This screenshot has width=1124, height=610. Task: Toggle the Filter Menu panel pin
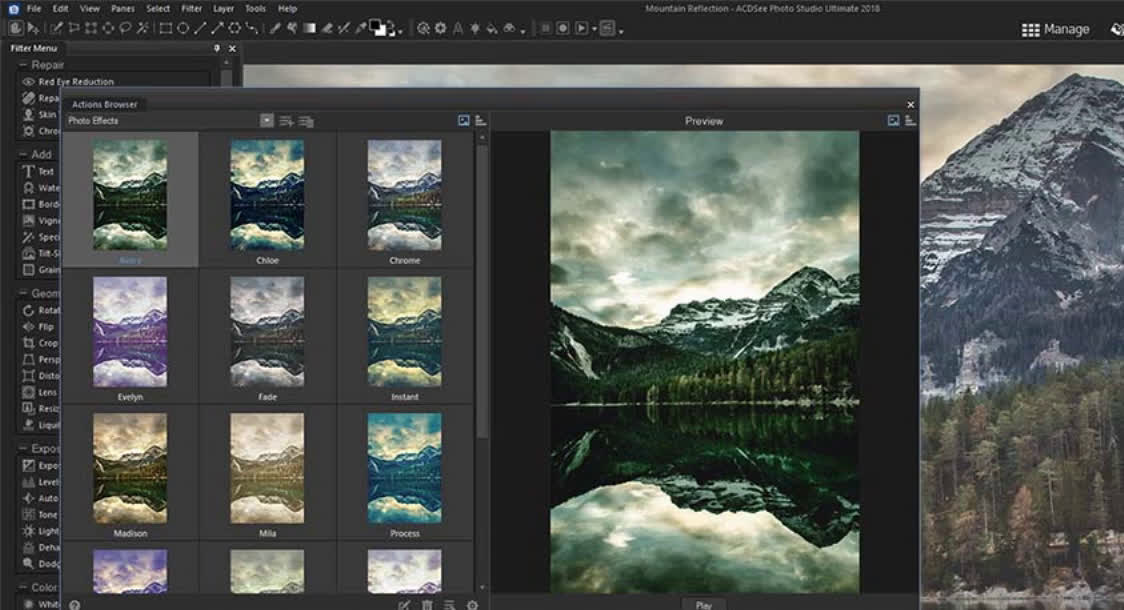pos(219,48)
